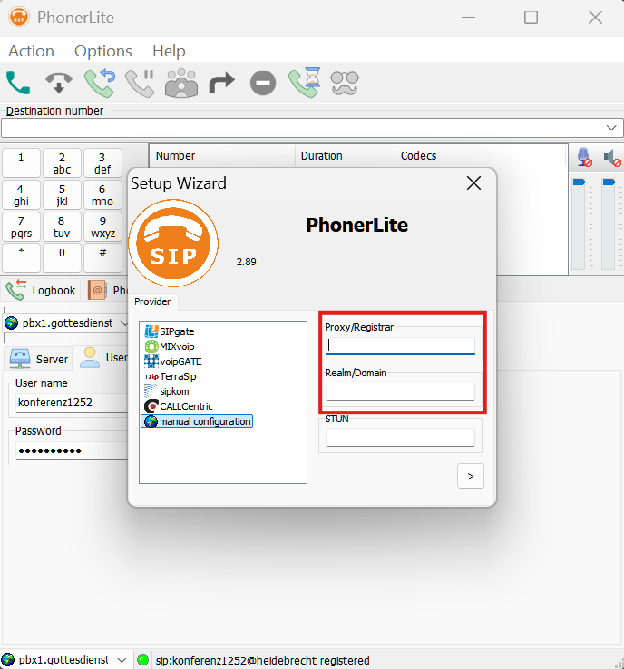Expand the Destination number dropdown
The width and height of the screenshot is (624, 669).
pos(611,128)
